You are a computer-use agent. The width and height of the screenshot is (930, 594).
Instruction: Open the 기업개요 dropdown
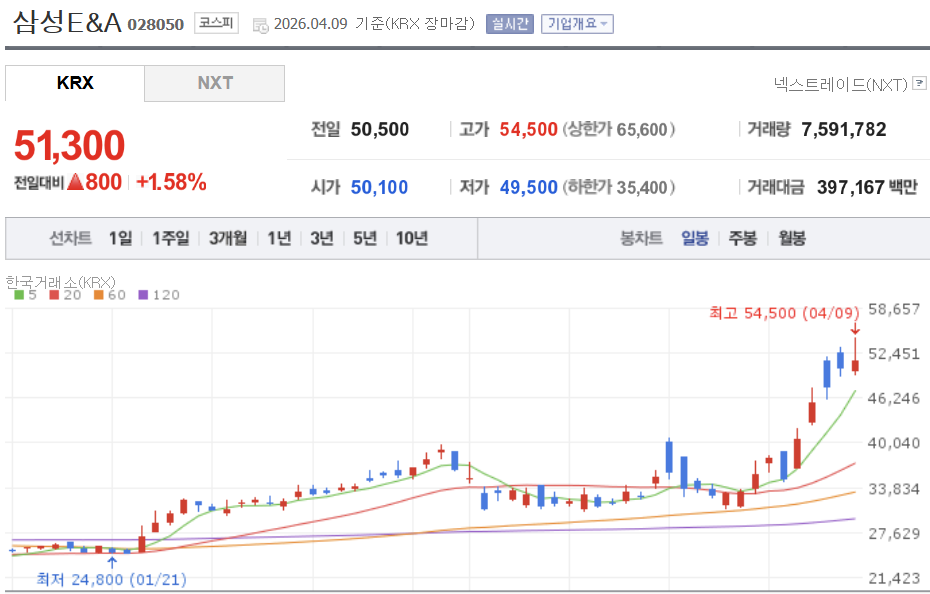click(x=577, y=24)
